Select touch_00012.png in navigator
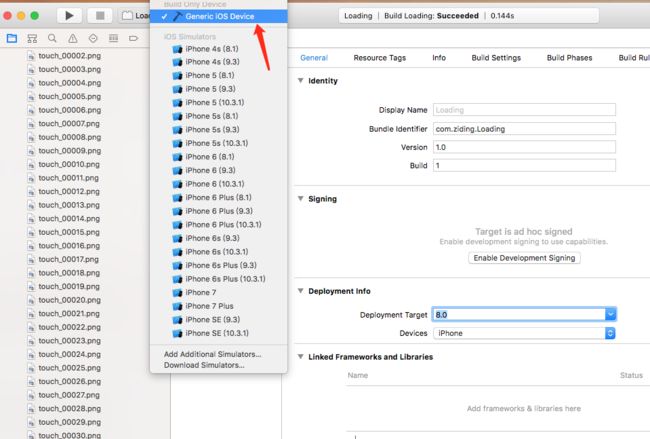Screen dimensions: 650x439 69,192
